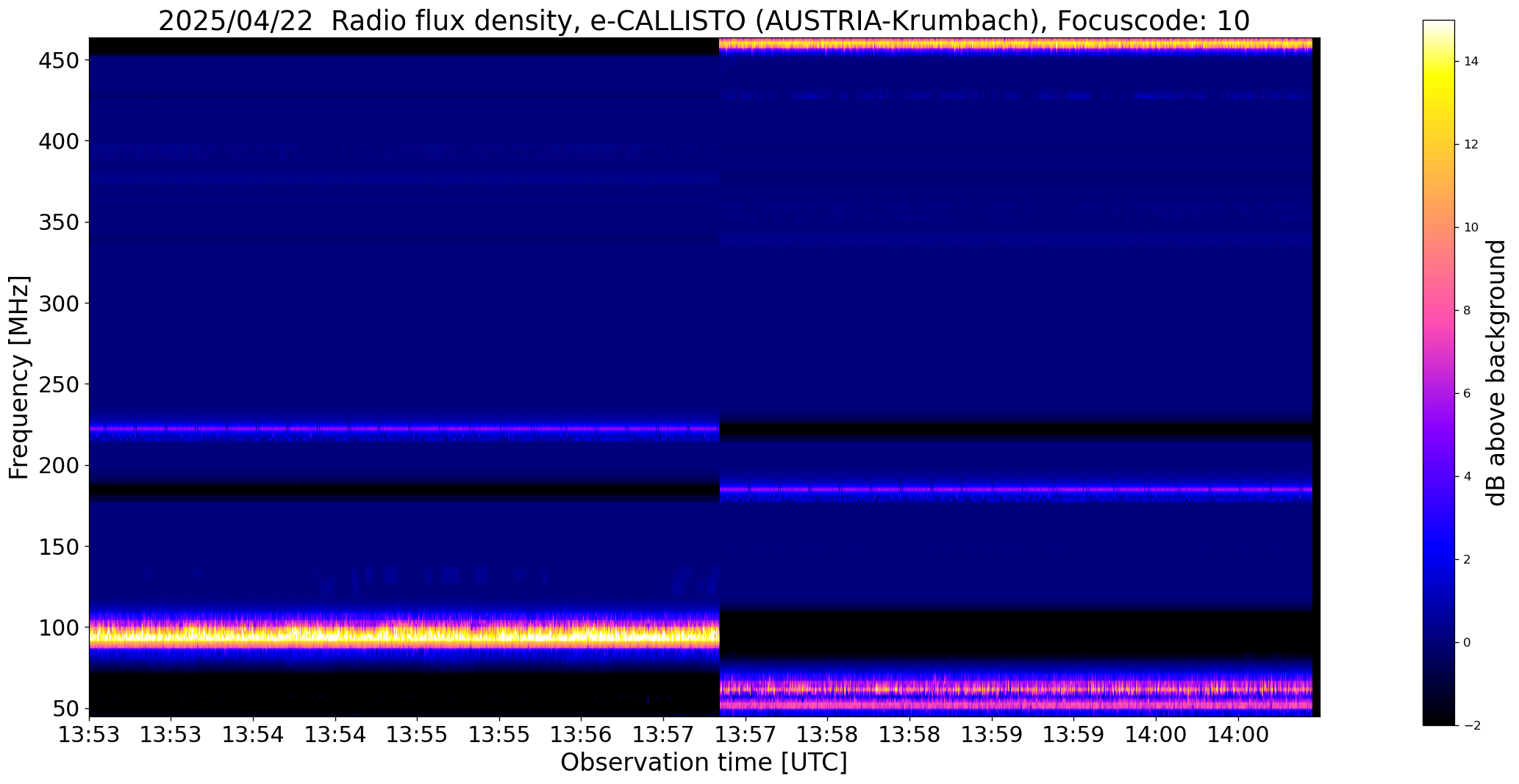The height and width of the screenshot is (784, 1519).
Task: Click the colorbar tick value 10
Action: pyautogui.click(x=1470, y=228)
